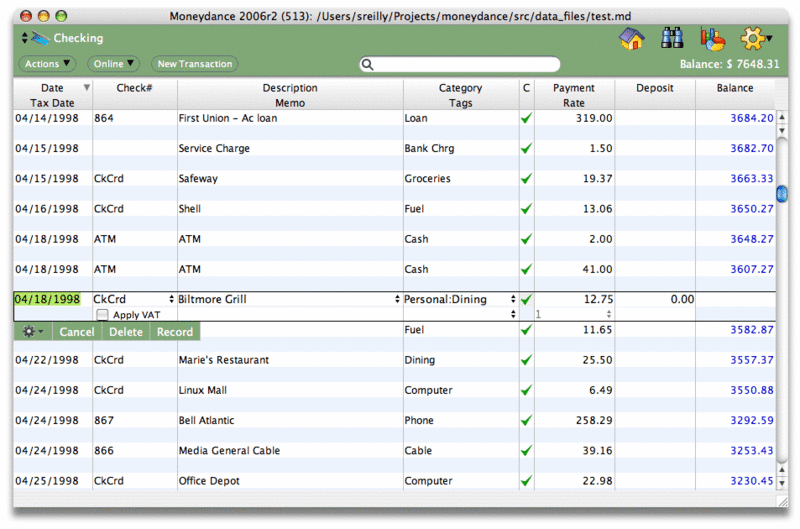The image size is (800, 529).
Task: Open the gear settings menu in toolbar
Action: (756, 38)
